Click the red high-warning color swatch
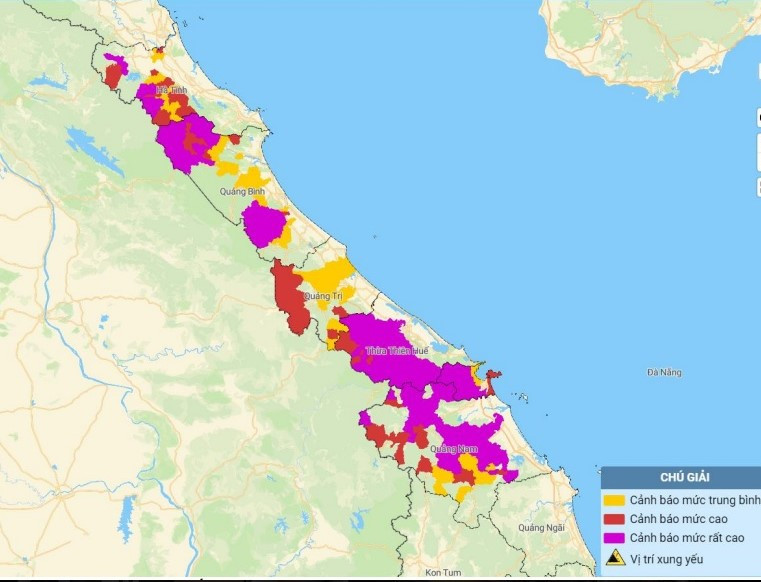761x582 pixels. pyautogui.click(x=615, y=519)
